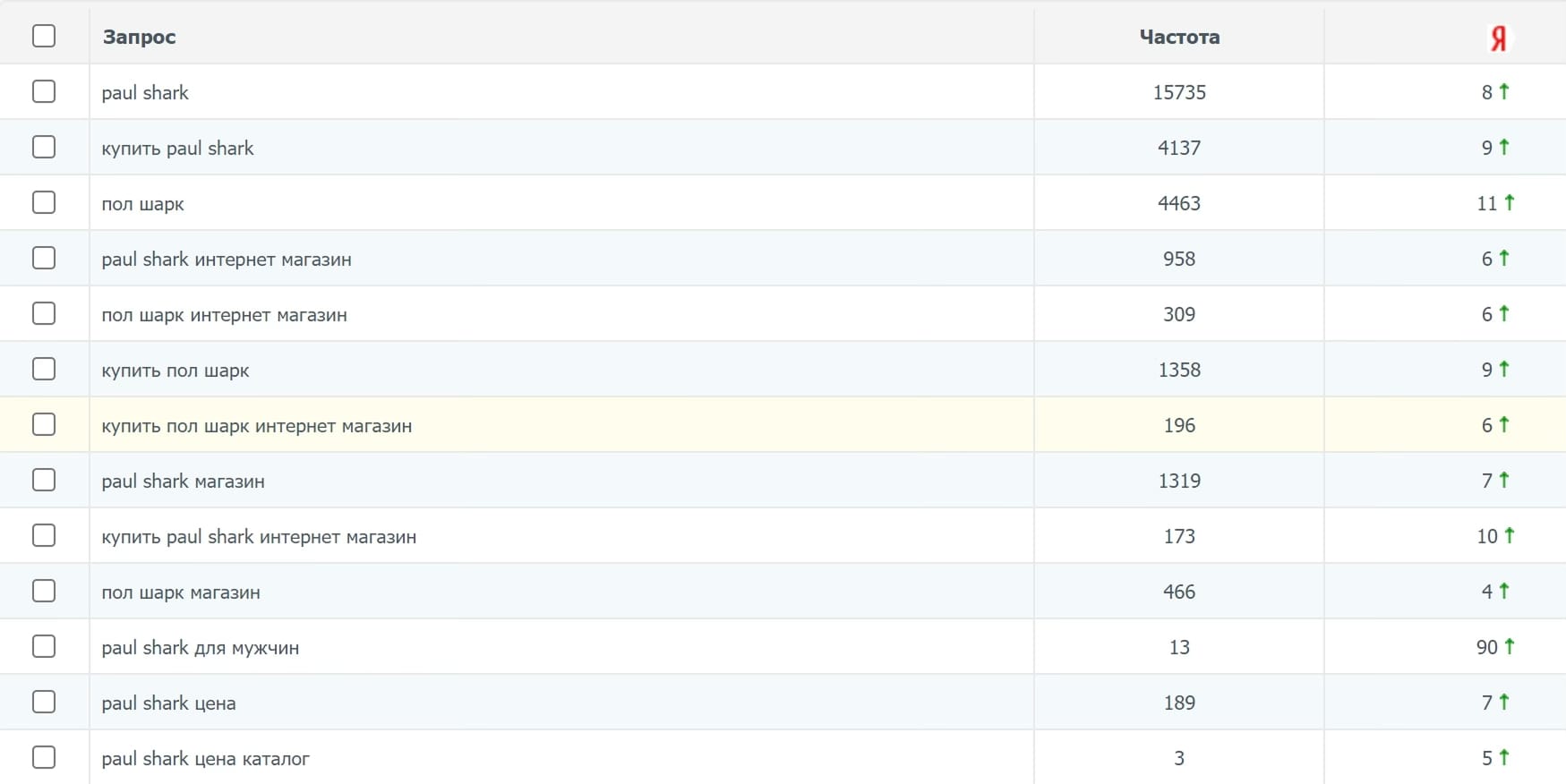Click the frequency value 1319
Viewport: 1566px width, 784px height.
point(1179,481)
